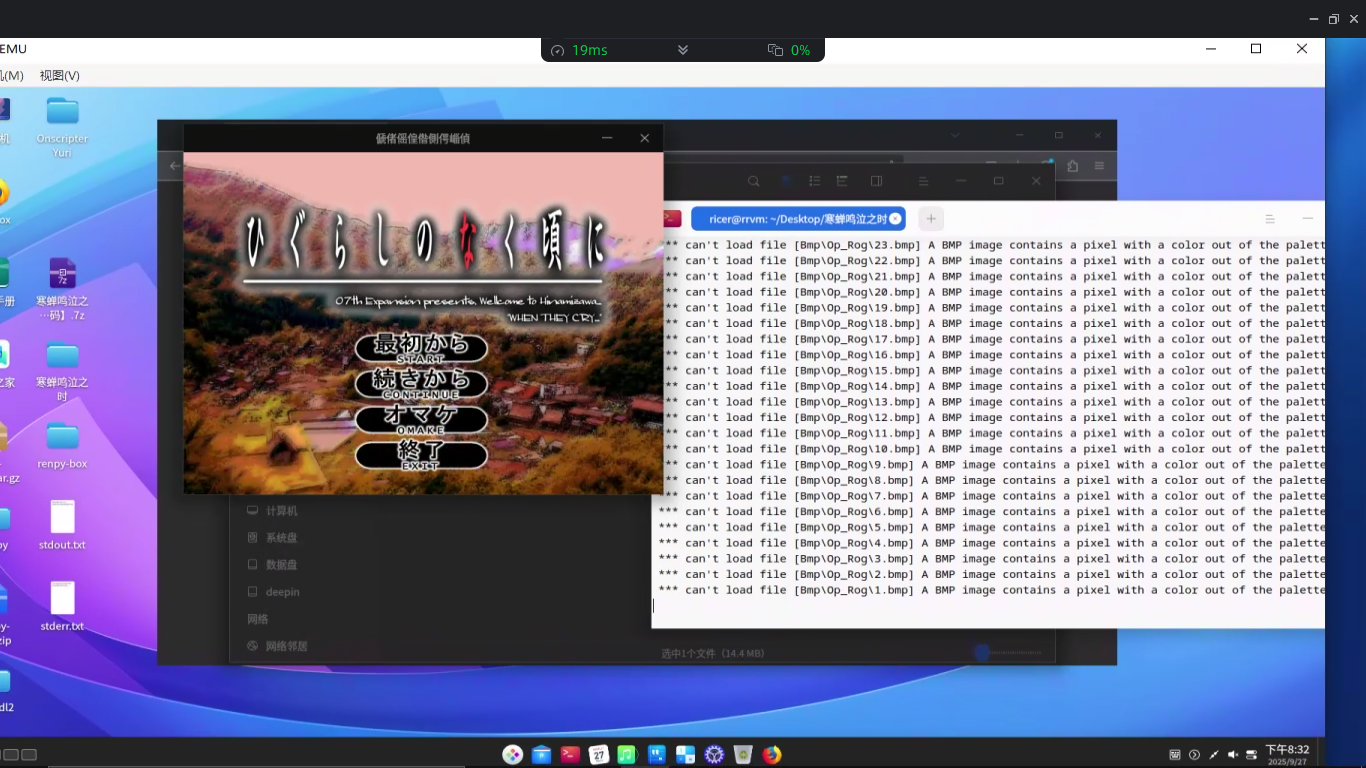
Task: Open music app in dock
Action: [x=627, y=755]
